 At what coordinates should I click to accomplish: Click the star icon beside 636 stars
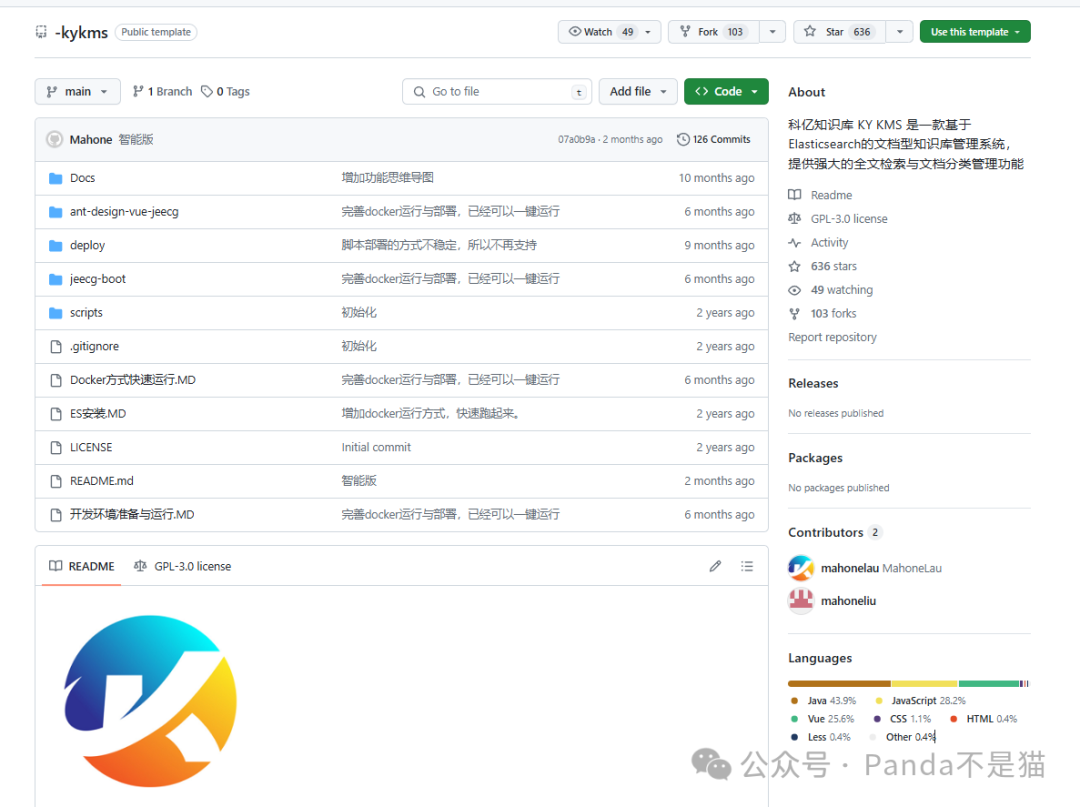794,266
